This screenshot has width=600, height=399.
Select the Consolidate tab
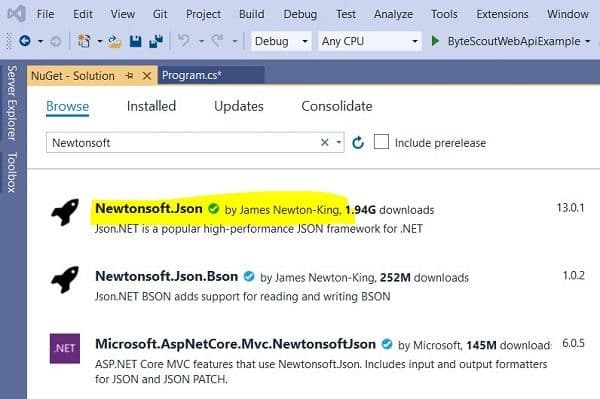pos(337,106)
